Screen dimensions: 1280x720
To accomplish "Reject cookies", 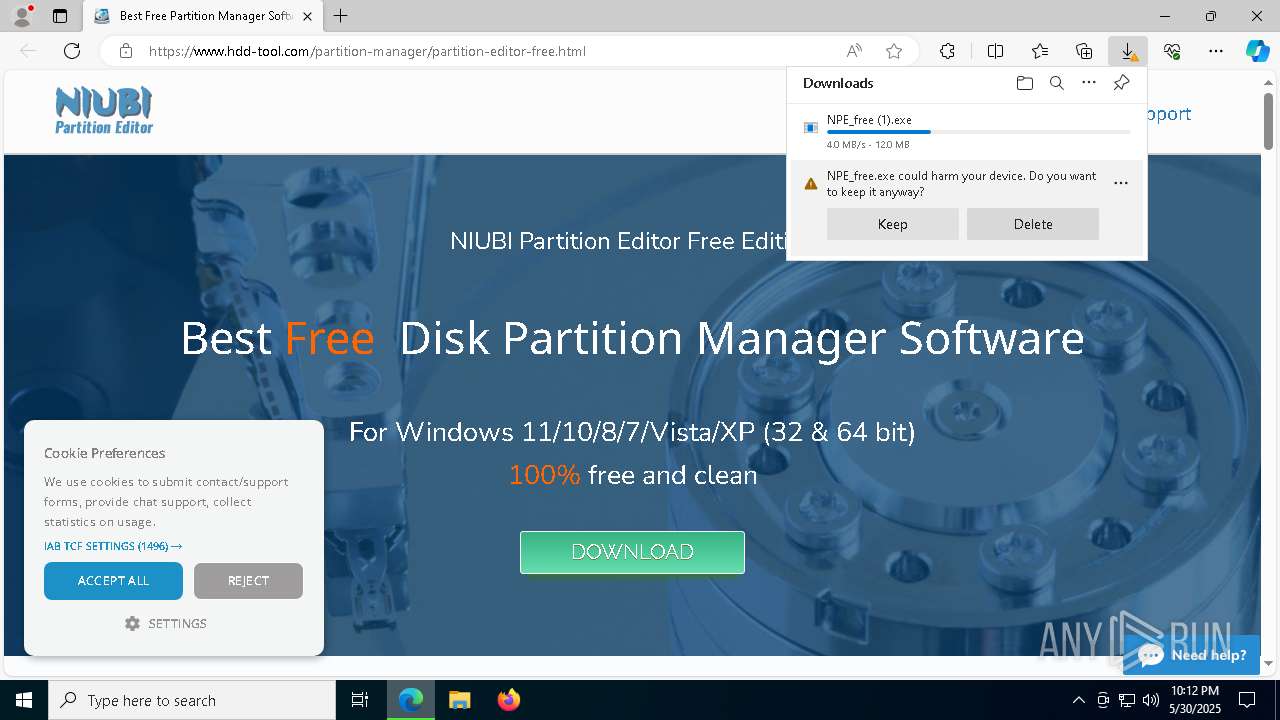I will (248, 581).
